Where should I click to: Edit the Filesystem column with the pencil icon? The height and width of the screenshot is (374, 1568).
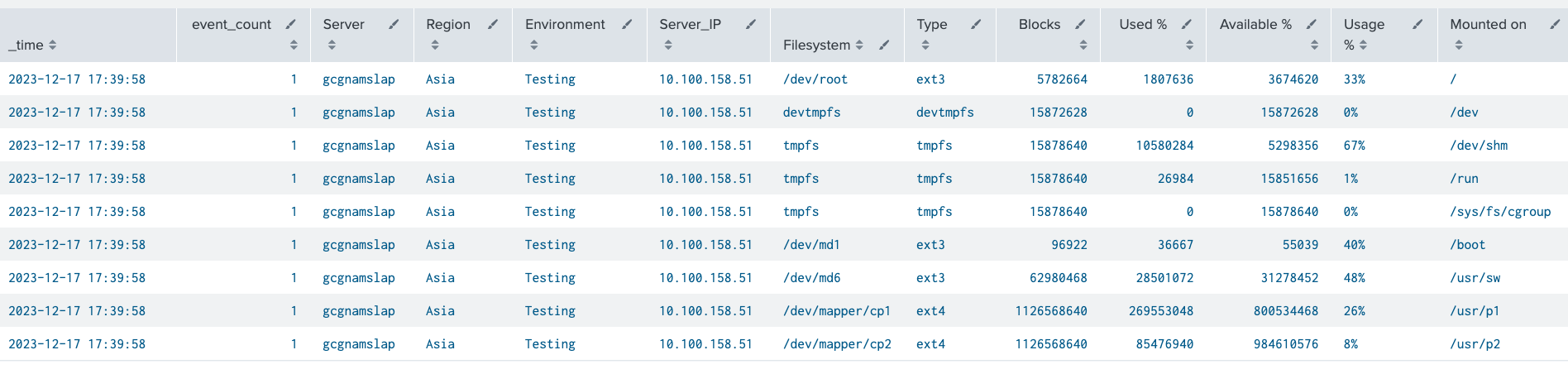884,45
